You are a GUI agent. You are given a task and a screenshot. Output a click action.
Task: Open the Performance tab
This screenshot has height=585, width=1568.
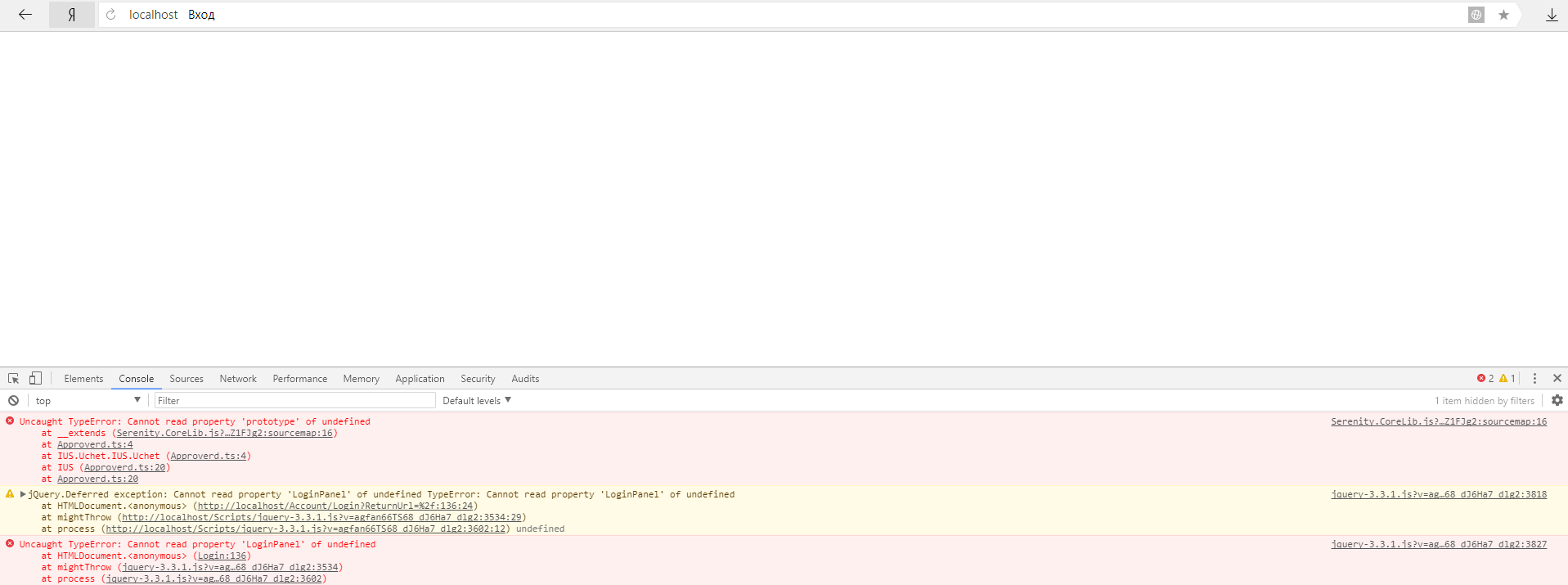point(300,379)
